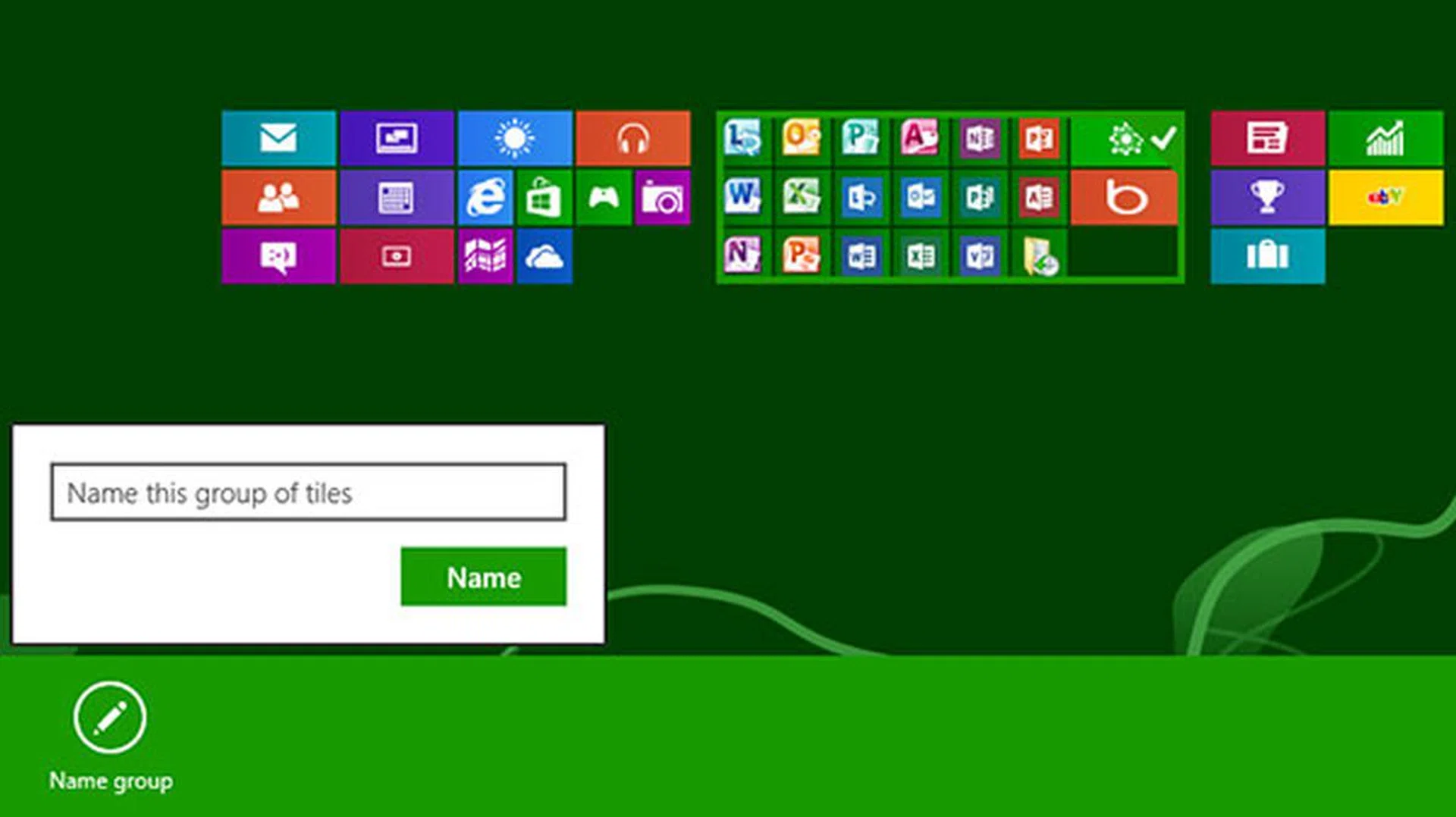Viewport: 1456px width, 817px height.
Task: Launch the Music headphones tile
Action: (632, 138)
